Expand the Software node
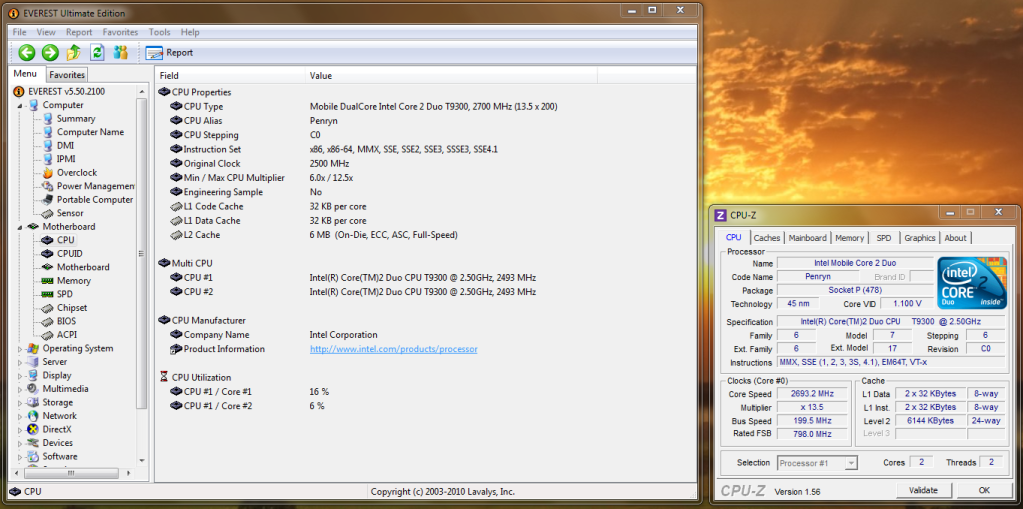This screenshot has width=1023, height=509. pyautogui.click(x=20, y=456)
